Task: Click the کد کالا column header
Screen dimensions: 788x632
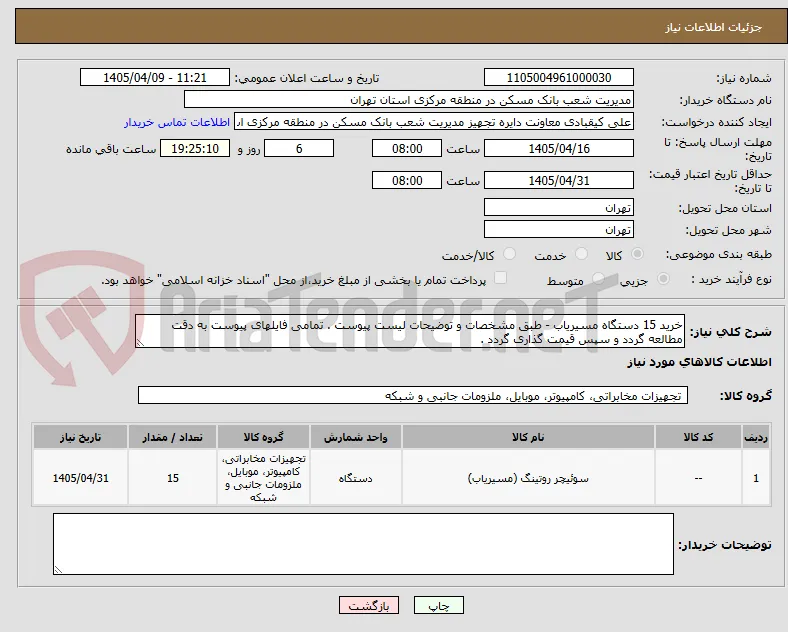Action: pos(698,437)
